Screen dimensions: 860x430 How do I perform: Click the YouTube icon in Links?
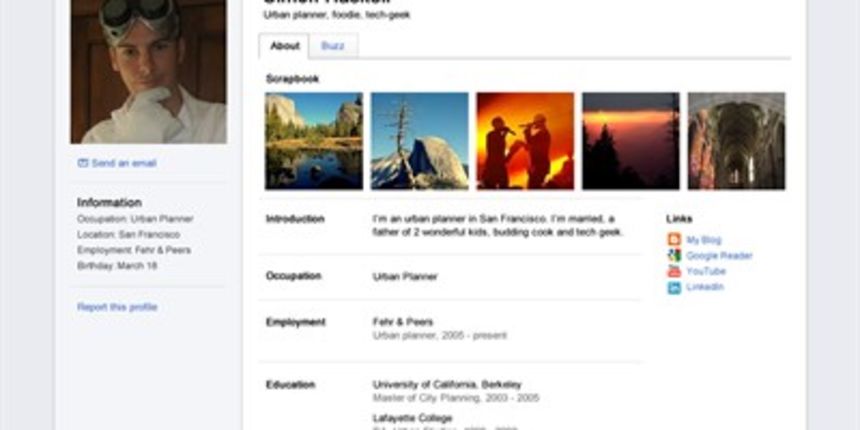674,271
